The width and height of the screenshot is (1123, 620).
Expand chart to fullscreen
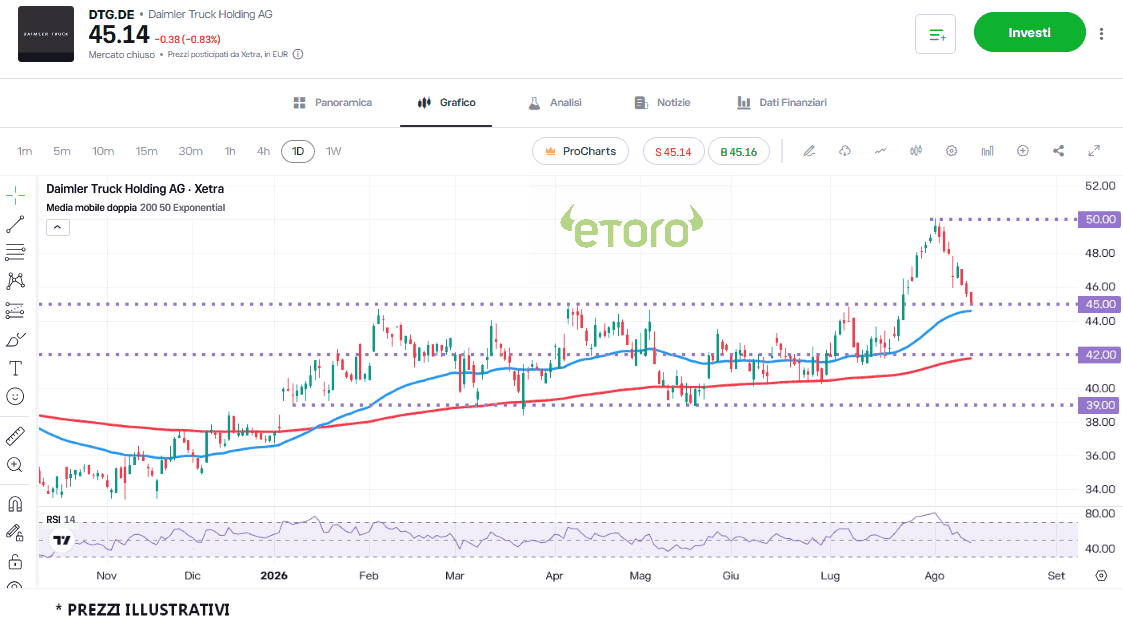click(x=1094, y=151)
